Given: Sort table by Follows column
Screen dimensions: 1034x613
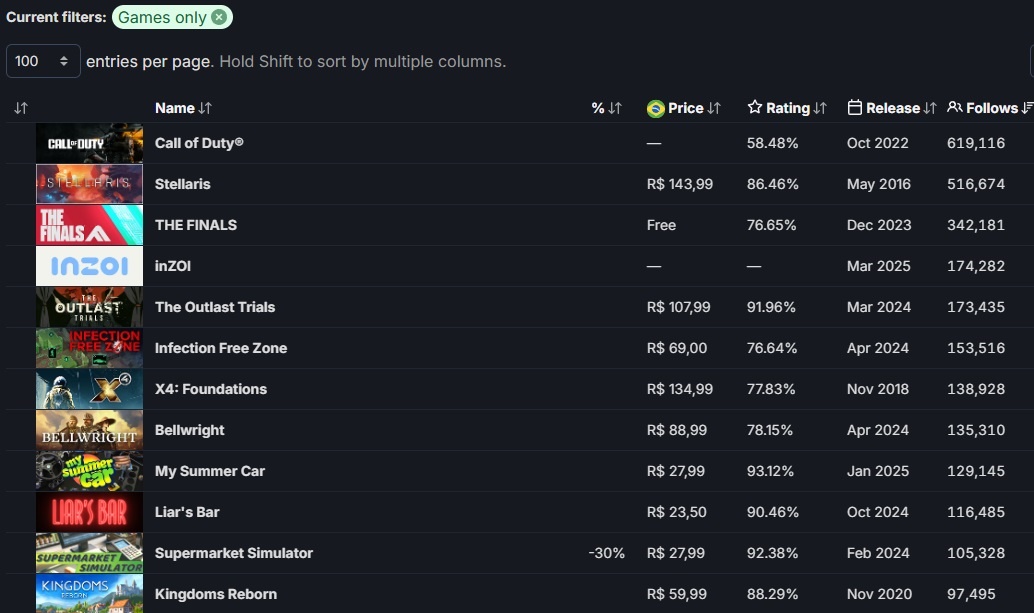Looking at the screenshot, I should click(x=990, y=108).
